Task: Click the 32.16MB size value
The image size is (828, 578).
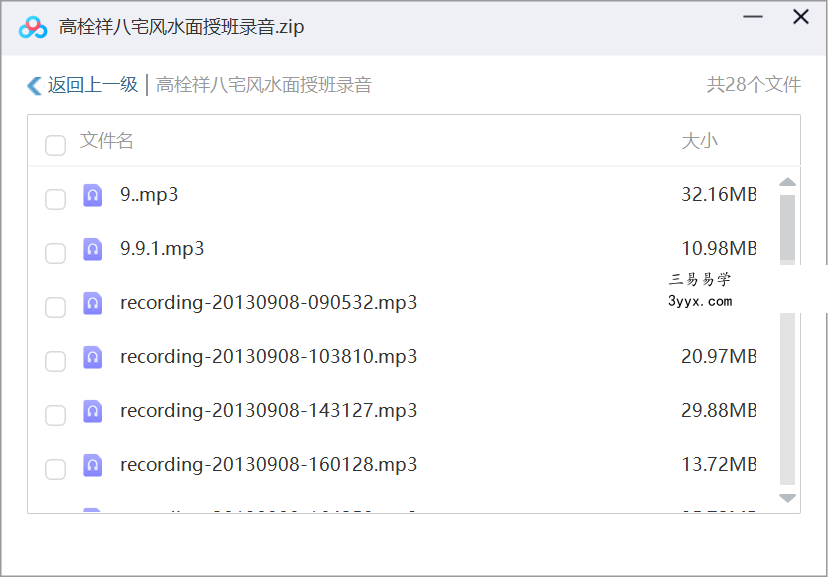Action: (719, 195)
